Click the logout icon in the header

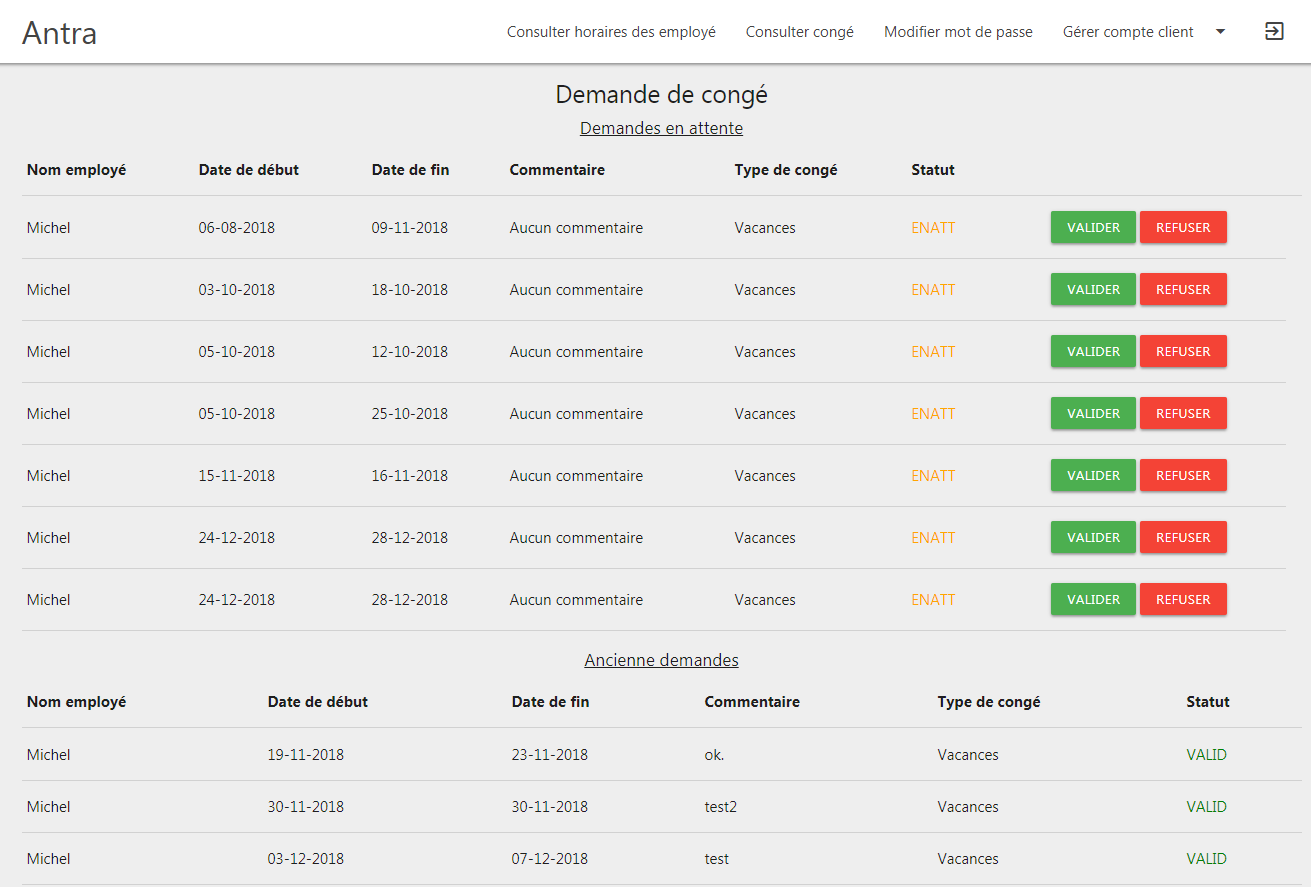(x=1274, y=31)
